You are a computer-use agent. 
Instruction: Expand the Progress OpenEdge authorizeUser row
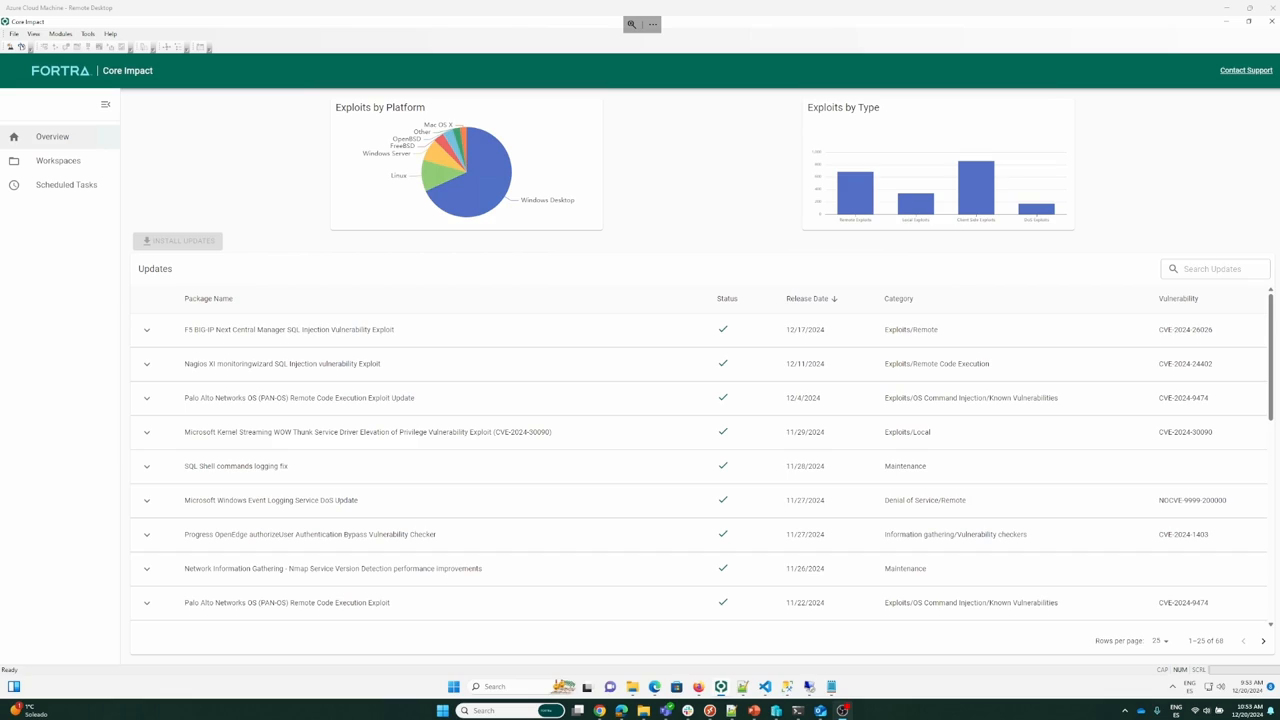click(147, 535)
